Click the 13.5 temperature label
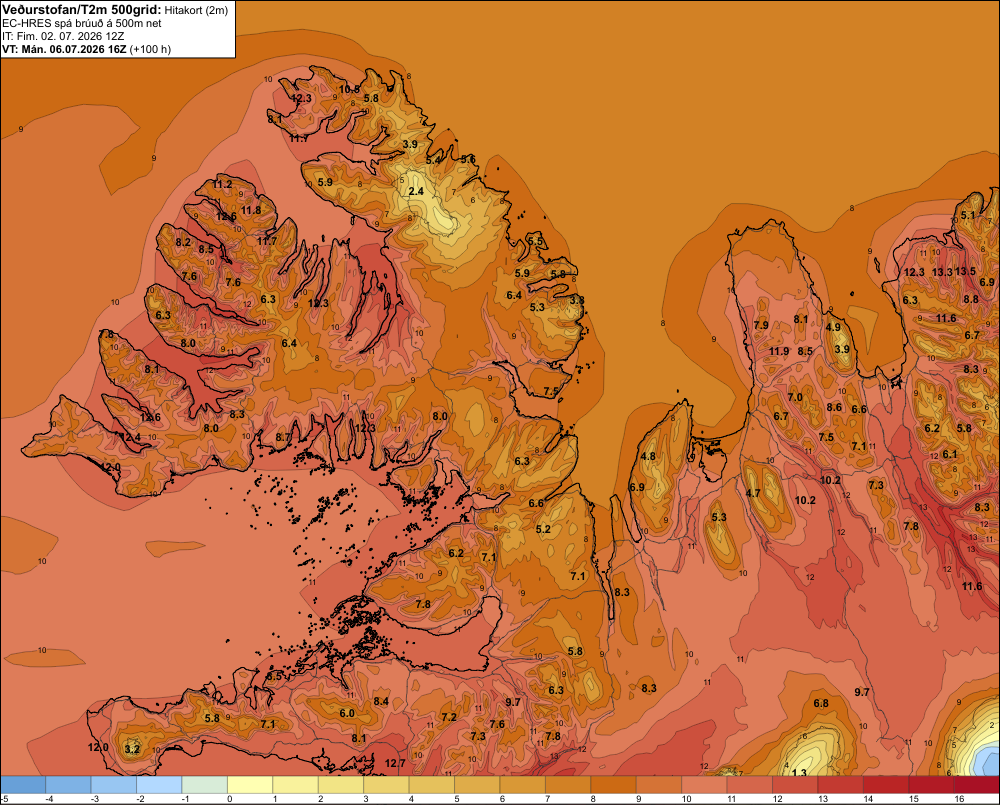 (x=965, y=271)
